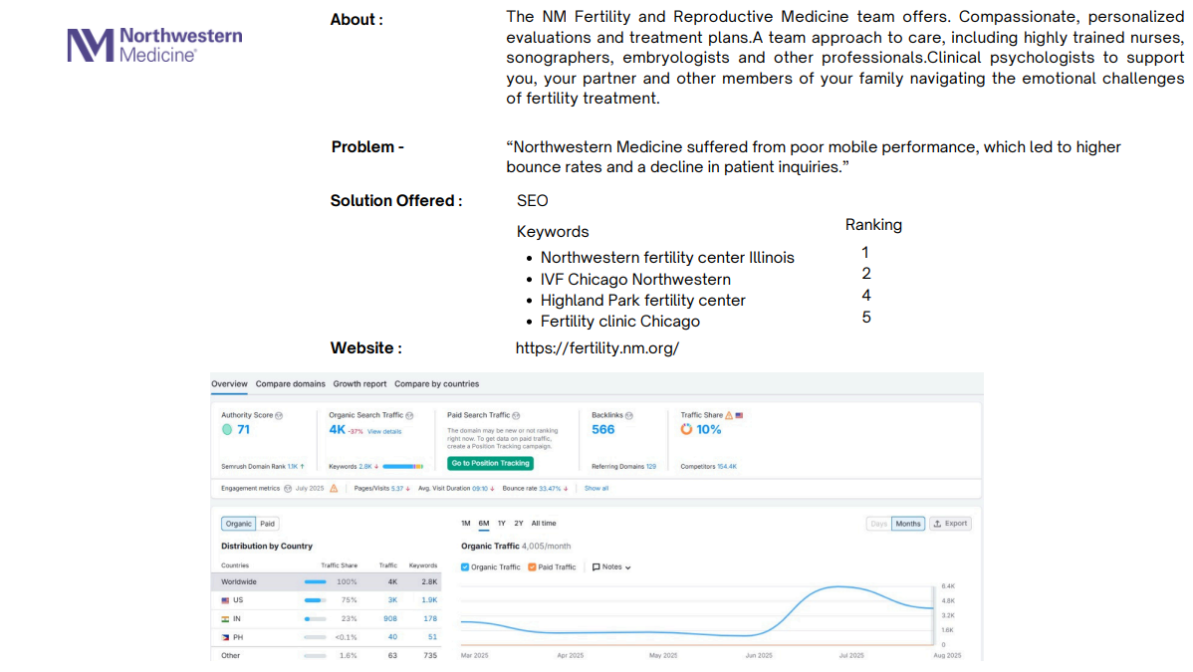Open US keywords value 1.9K
This screenshot has width=1193, height=672.
click(x=430, y=600)
